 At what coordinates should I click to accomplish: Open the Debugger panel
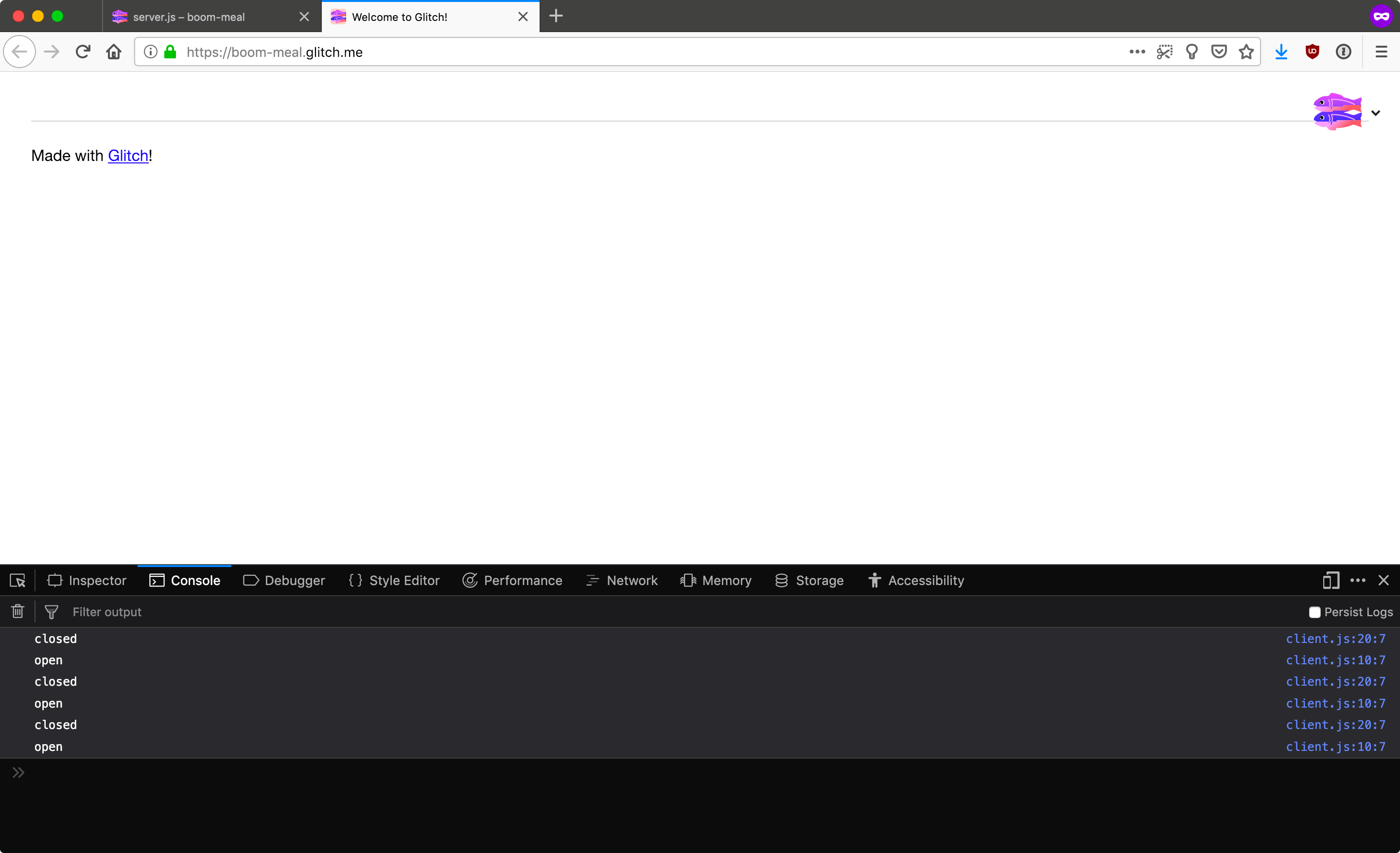(283, 580)
